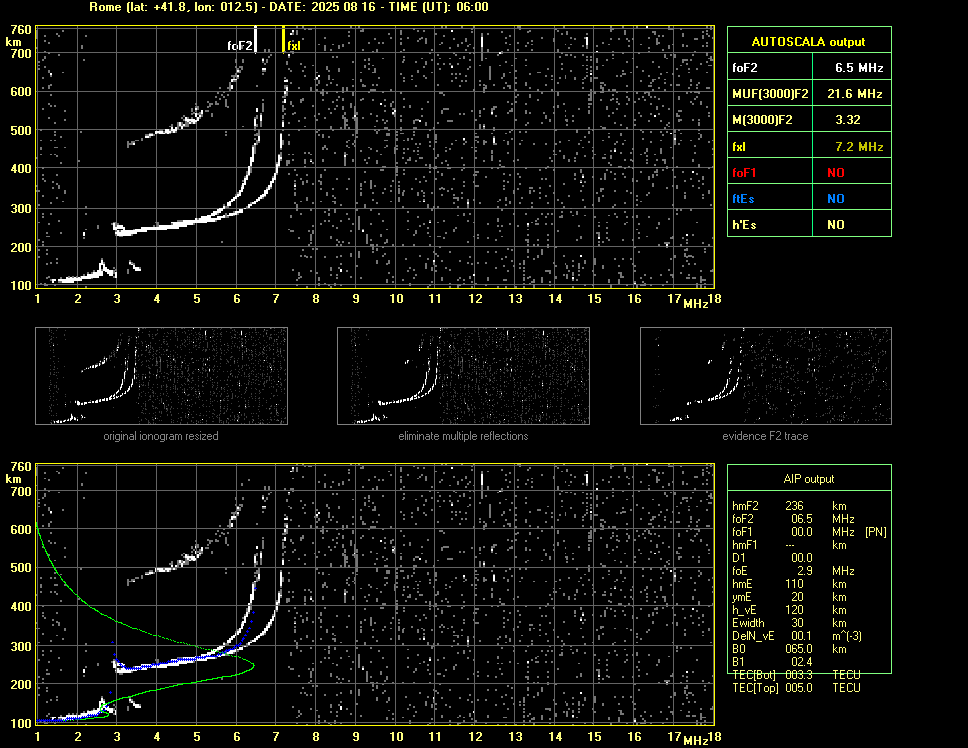968x748 pixels.
Task: Click the [PN] tag in the AIP output
Action: click(875, 532)
